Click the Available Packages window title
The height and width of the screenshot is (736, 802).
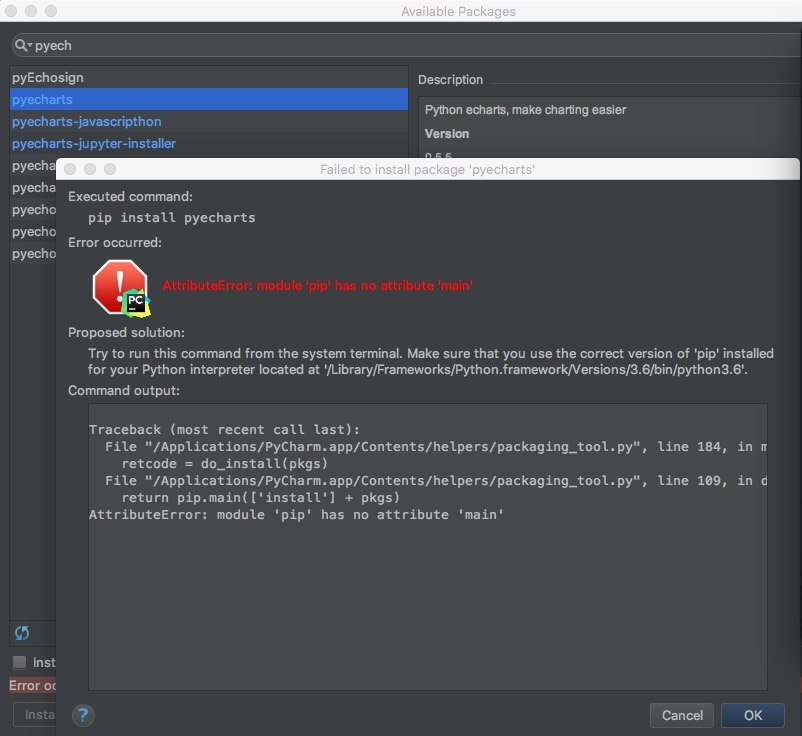[458, 11]
